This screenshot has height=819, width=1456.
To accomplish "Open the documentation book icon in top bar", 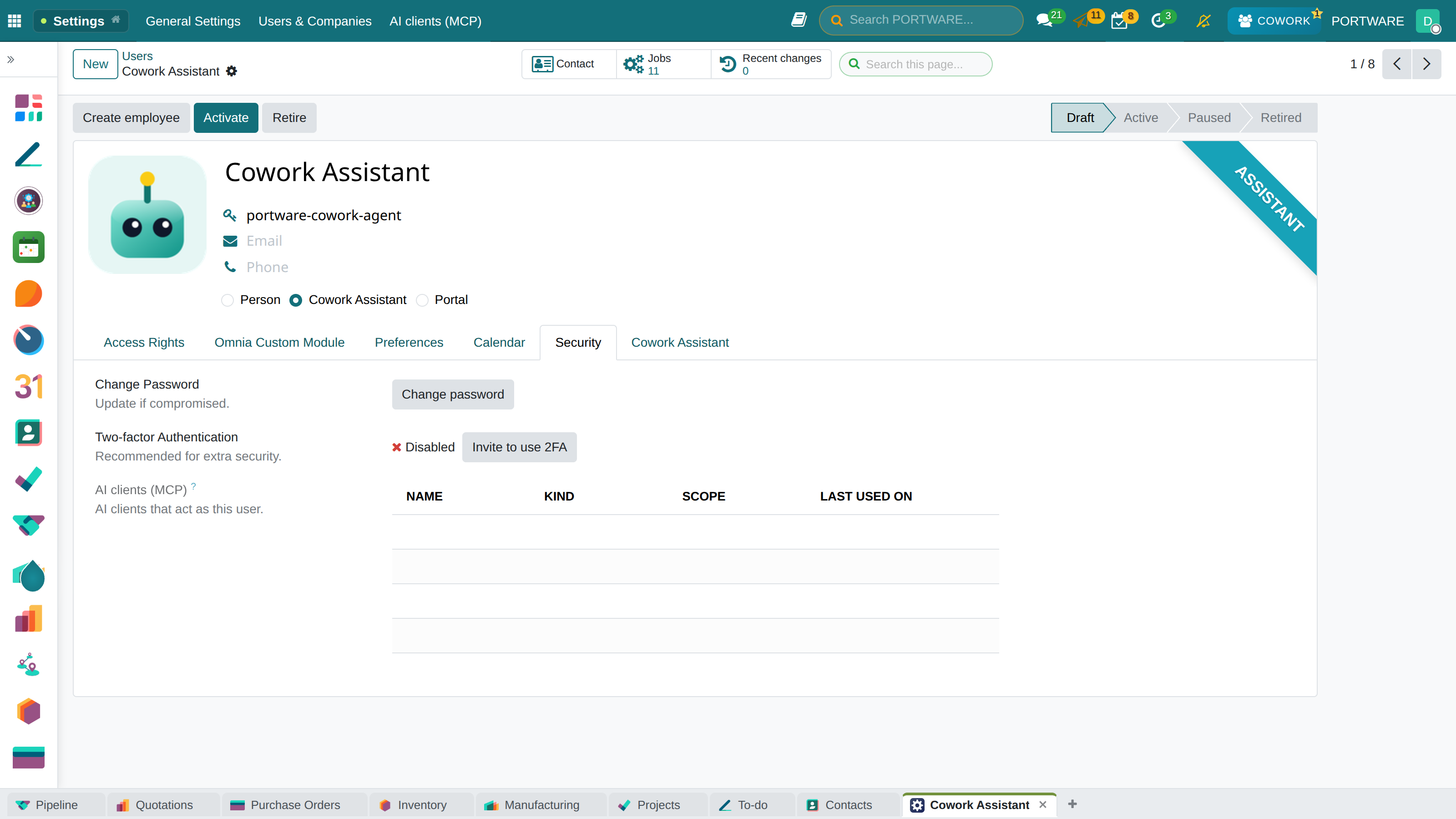I will pos(799,20).
